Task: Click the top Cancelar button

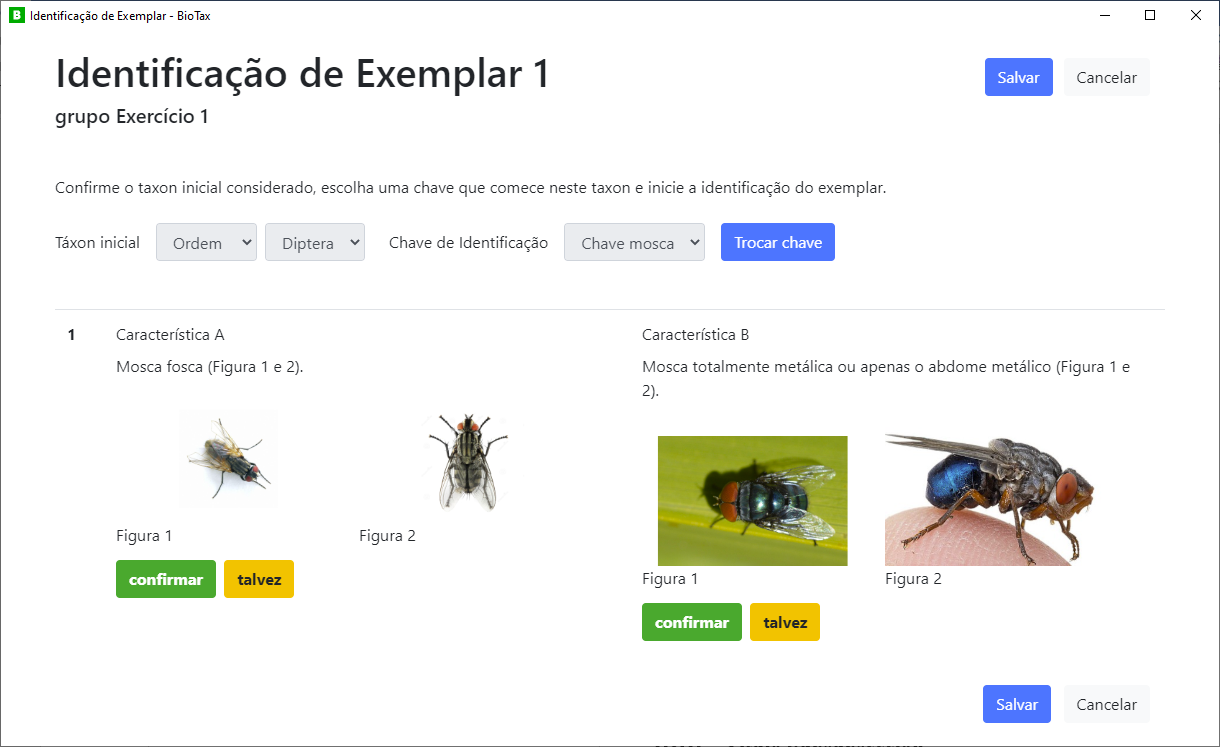Action: click(1106, 77)
